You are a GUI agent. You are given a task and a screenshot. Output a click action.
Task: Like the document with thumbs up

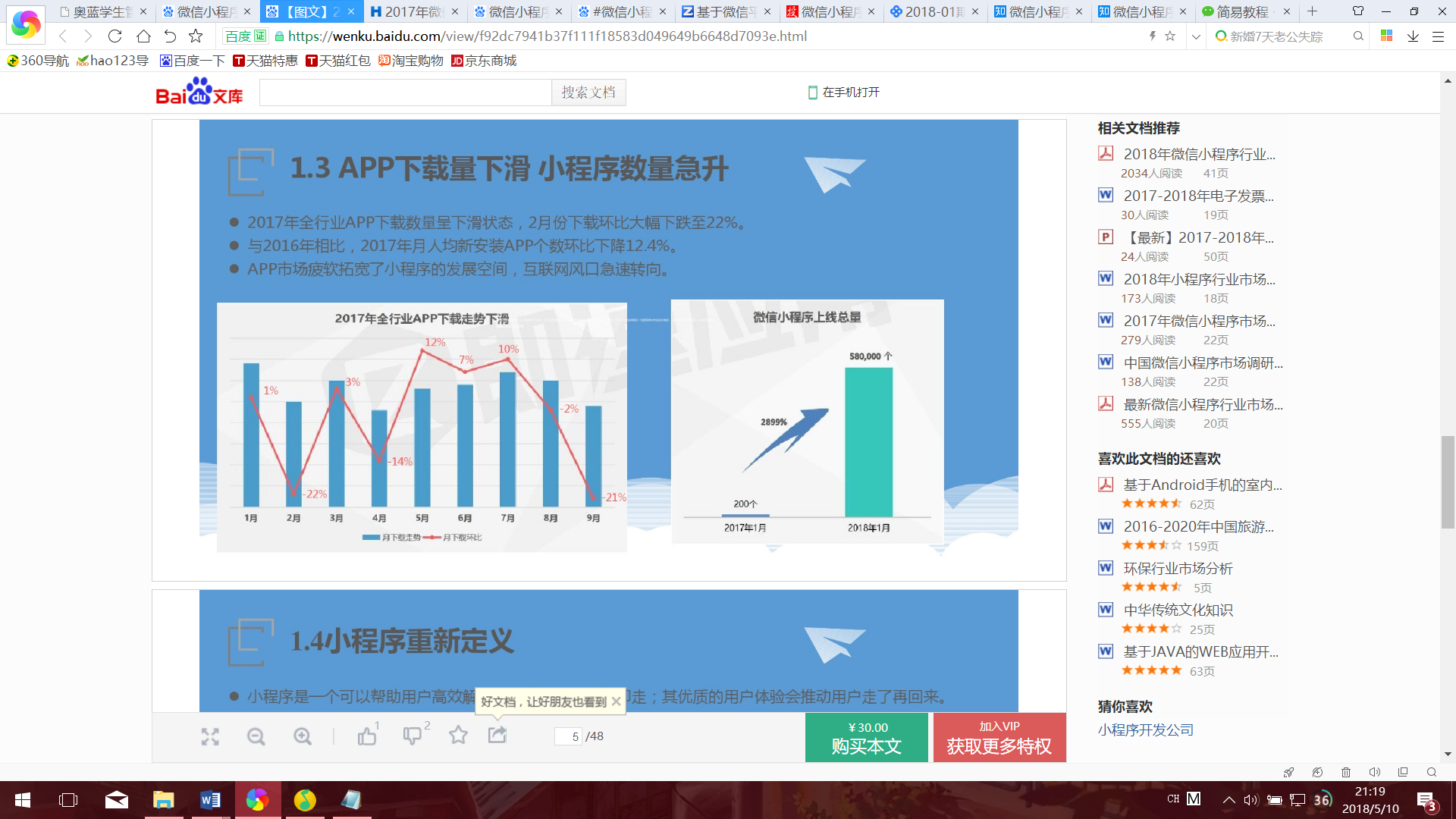coord(367,736)
